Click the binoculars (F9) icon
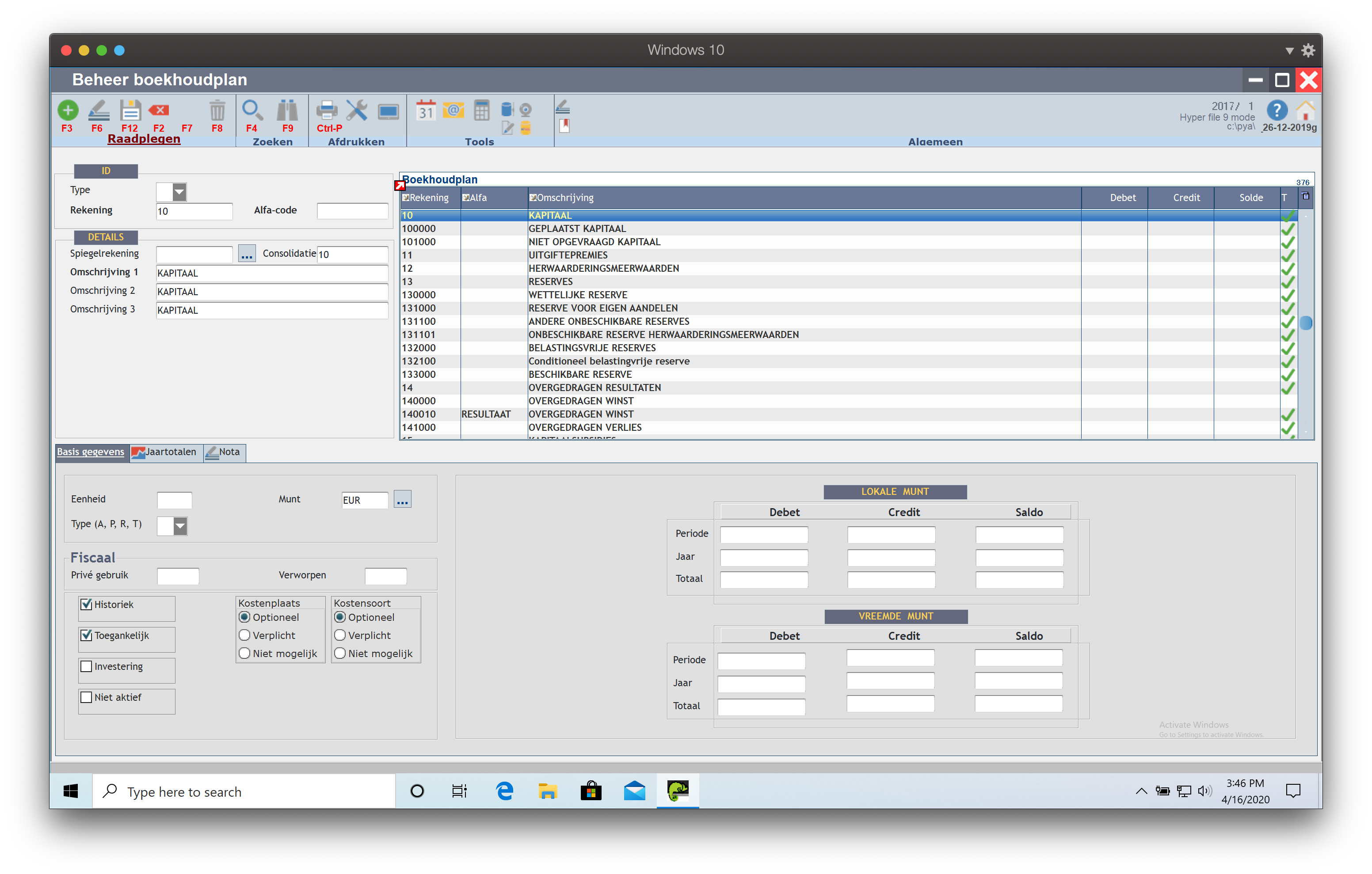Image resolution: width=1372 pixels, height=874 pixels. click(x=287, y=110)
